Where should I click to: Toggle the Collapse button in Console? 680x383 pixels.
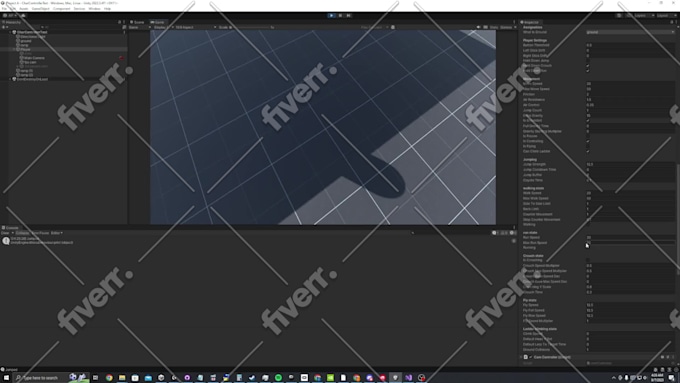click(x=22, y=233)
